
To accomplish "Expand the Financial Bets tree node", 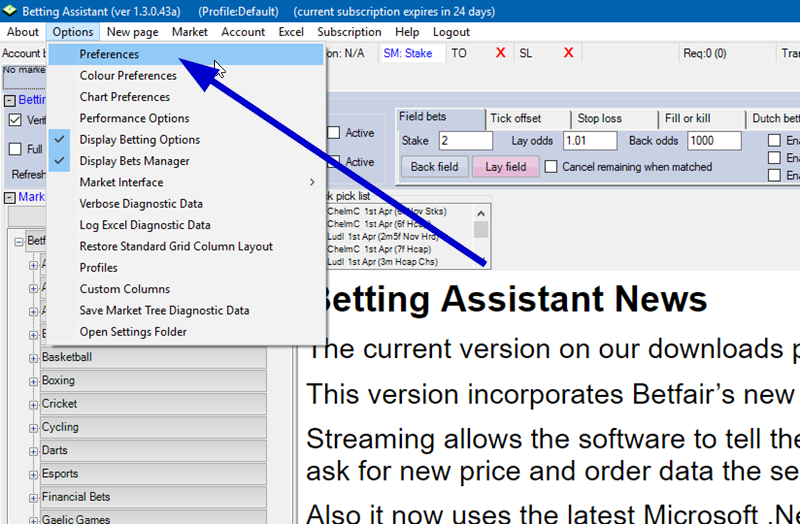I will click(x=33, y=498).
